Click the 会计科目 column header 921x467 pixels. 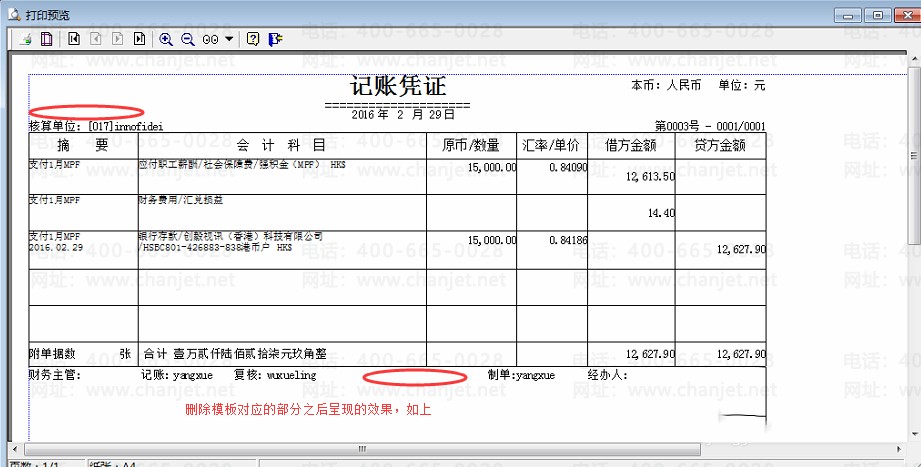tap(281, 145)
